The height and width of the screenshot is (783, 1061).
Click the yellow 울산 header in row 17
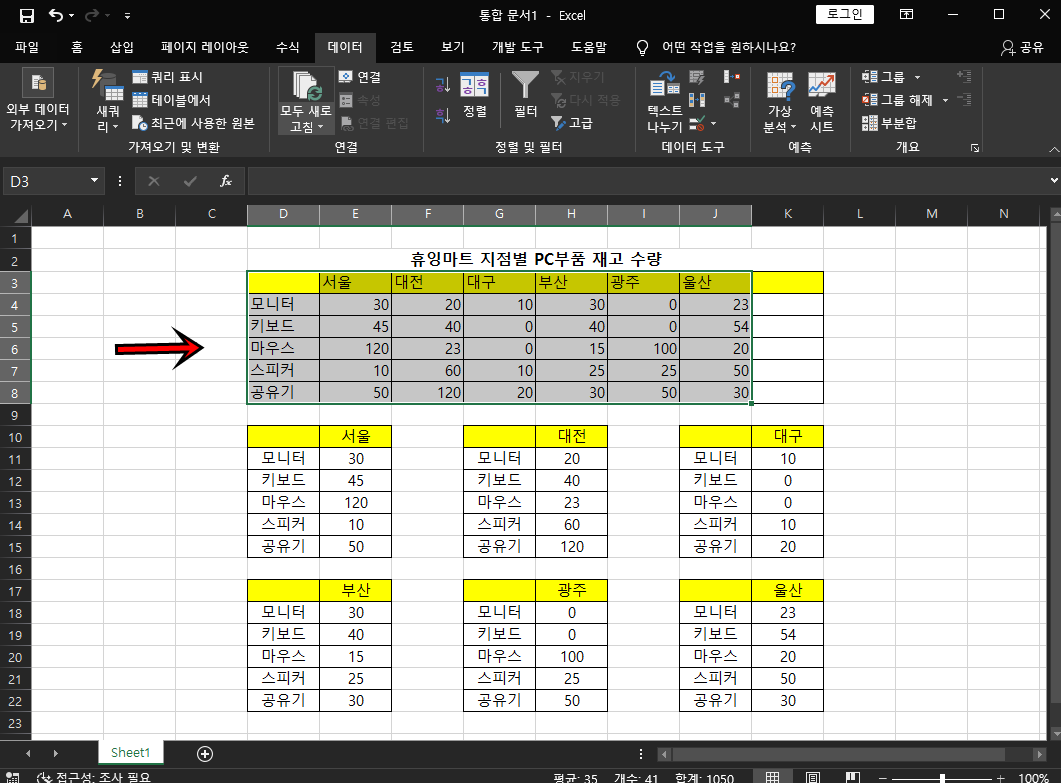coord(788,590)
